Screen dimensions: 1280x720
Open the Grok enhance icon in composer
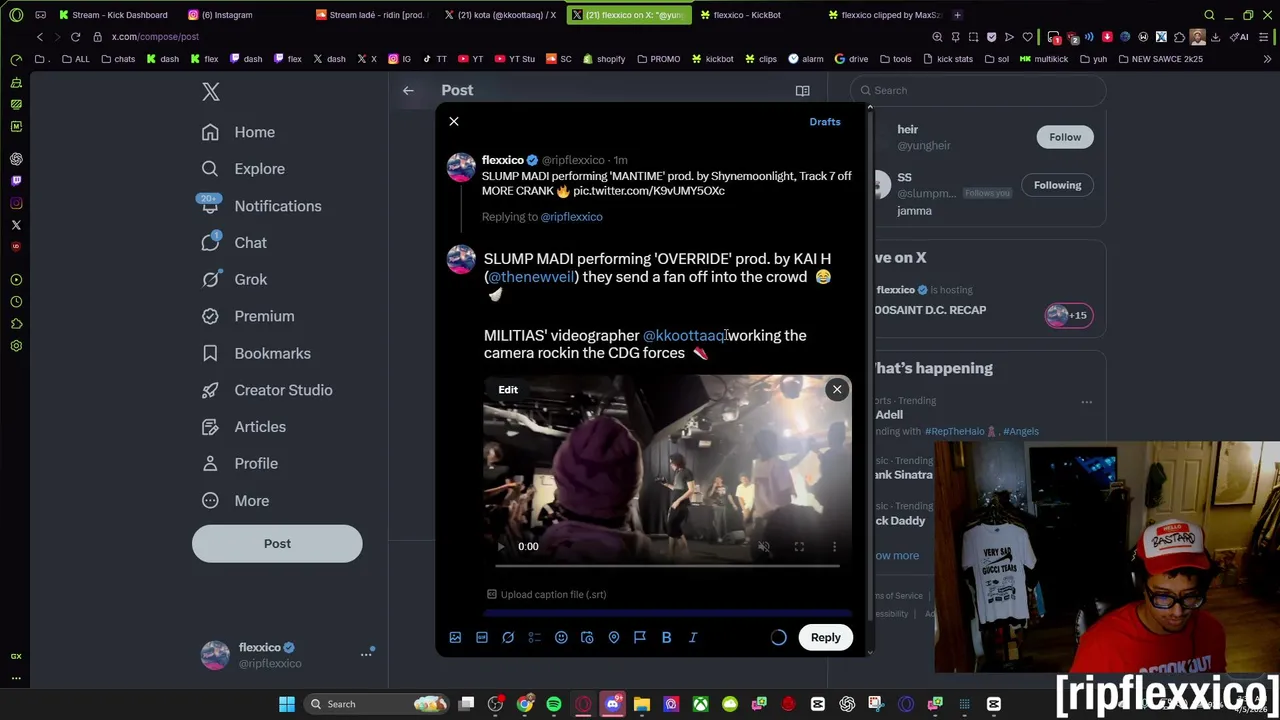(x=508, y=637)
